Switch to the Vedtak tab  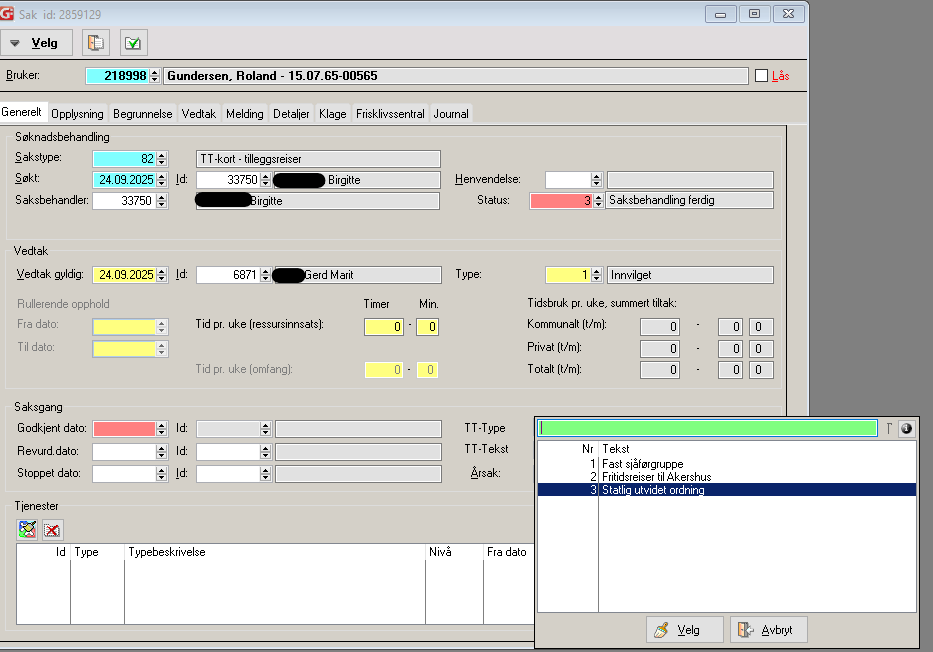click(199, 114)
